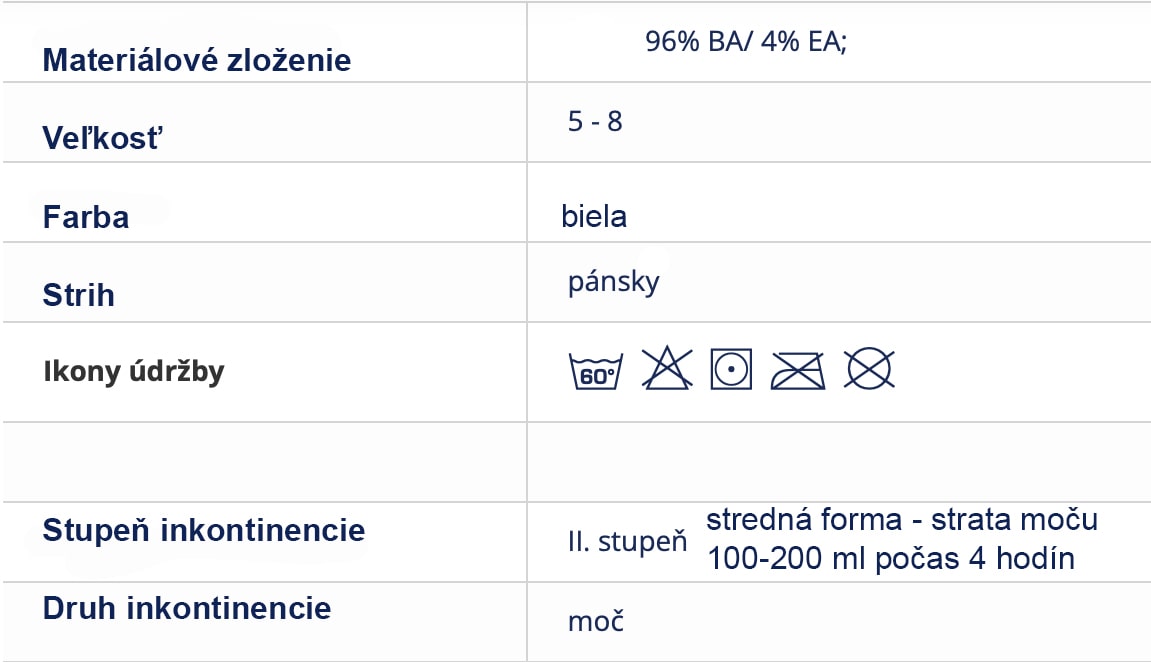Select the Ikony údržby label
Viewport: 1151px width, 662px height.
134,371
